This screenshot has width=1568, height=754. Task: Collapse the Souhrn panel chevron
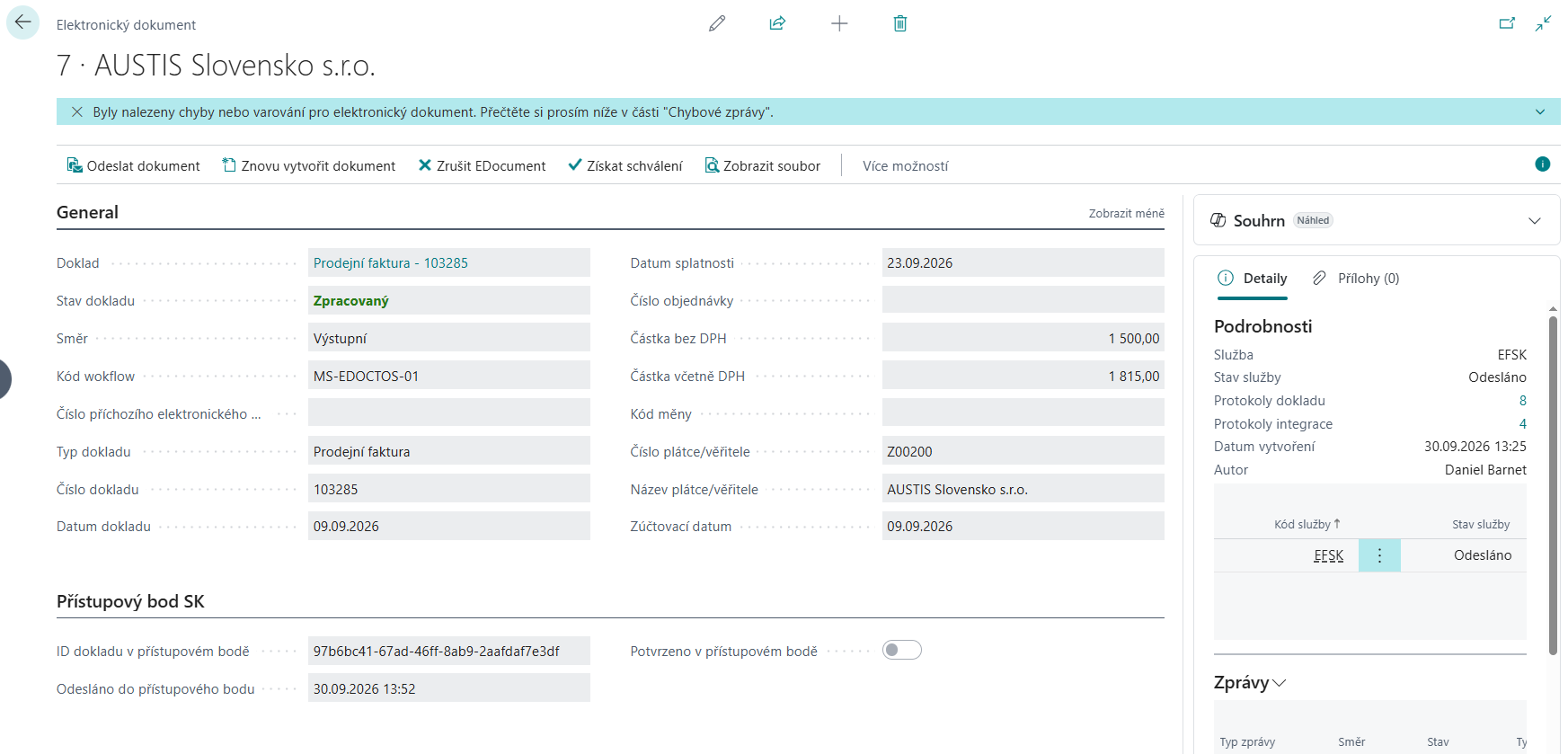1535,221
